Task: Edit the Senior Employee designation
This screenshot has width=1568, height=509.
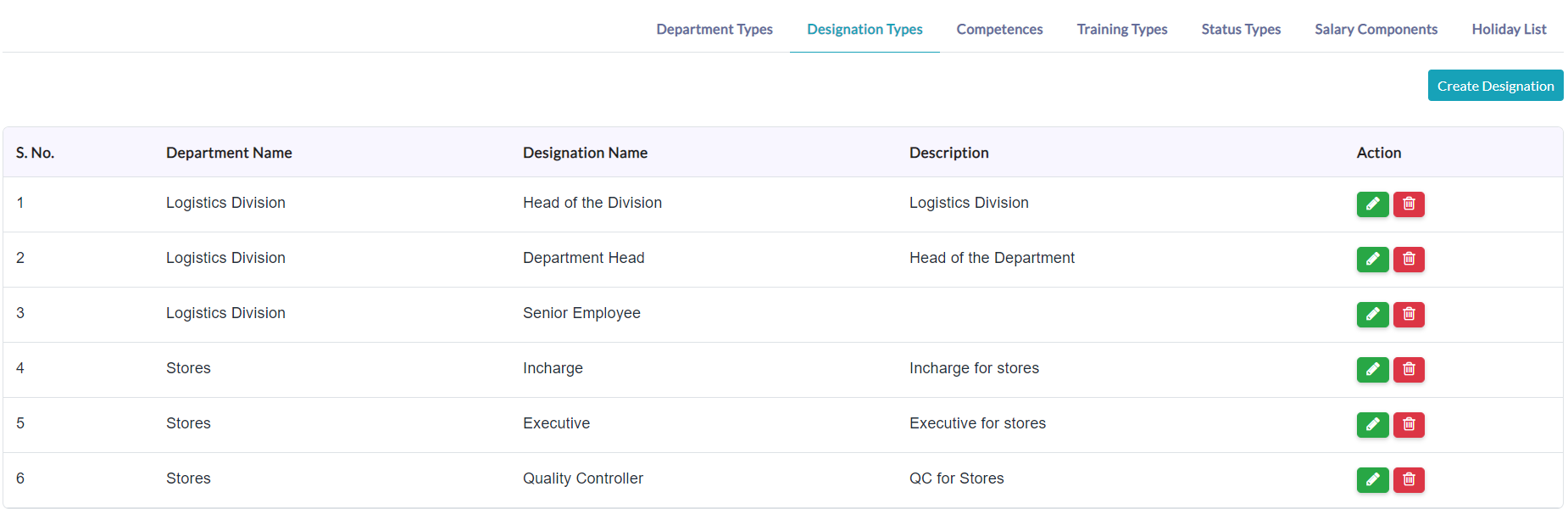Action: point(1372,315)
